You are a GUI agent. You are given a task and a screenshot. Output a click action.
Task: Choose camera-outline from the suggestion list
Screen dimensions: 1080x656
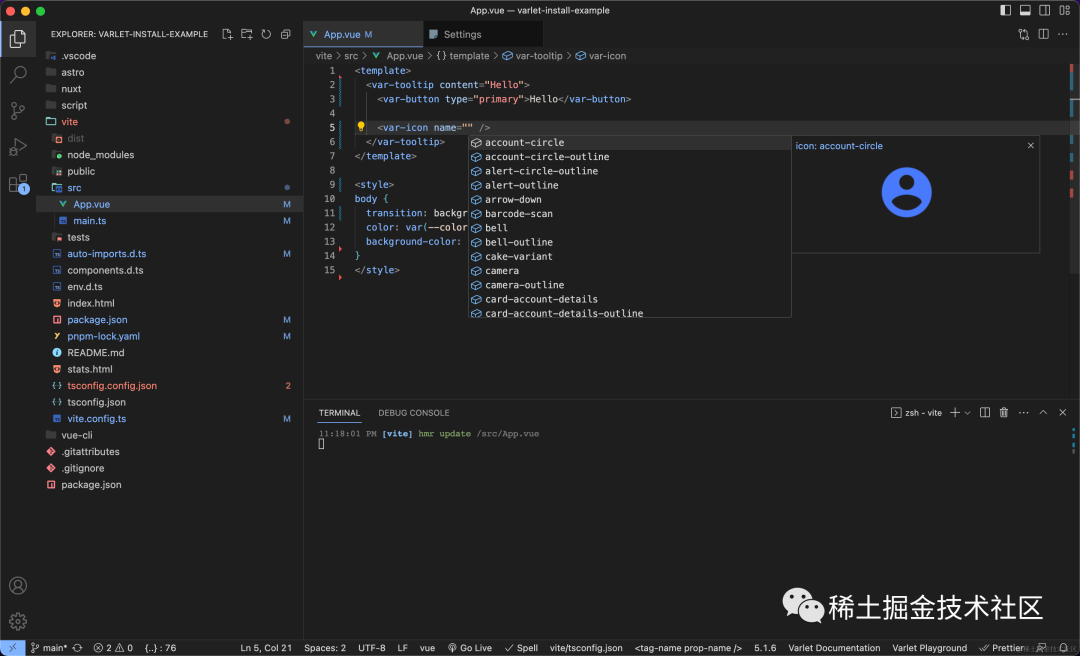pyautogui.click(x=630, y=285)
